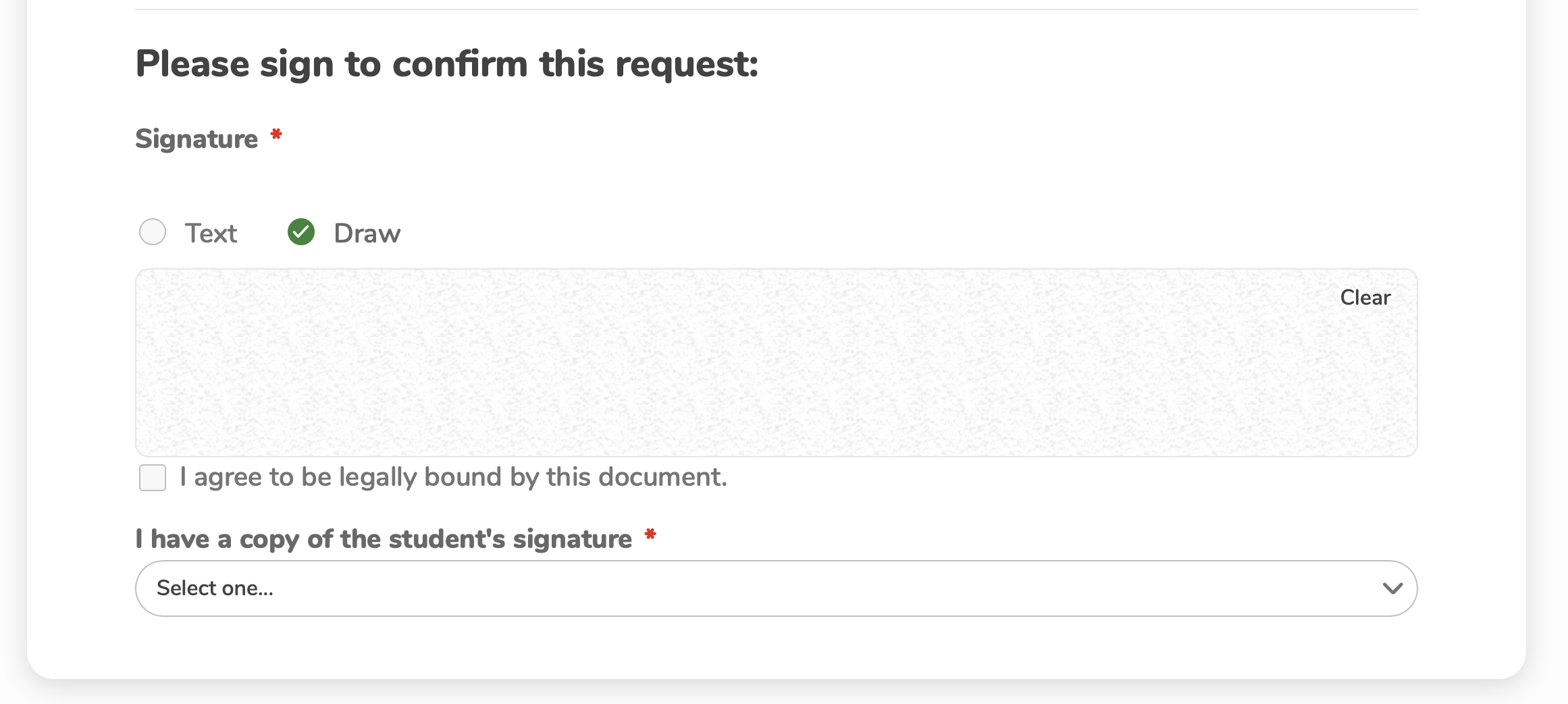
Task: Check the legally bound agreement checkbox
Action: [153, 478]
